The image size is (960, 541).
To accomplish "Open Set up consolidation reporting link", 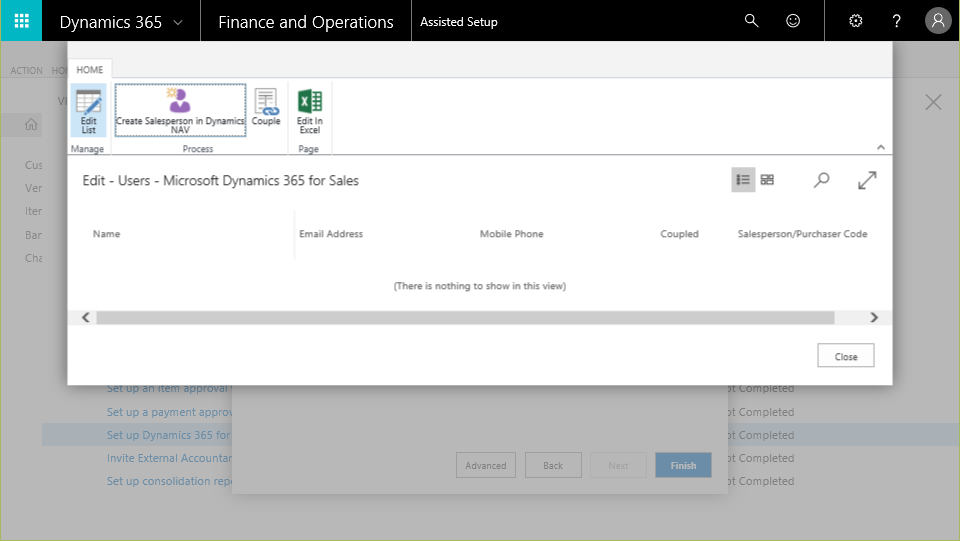I will pyautogui.click(x=169, y=481).
